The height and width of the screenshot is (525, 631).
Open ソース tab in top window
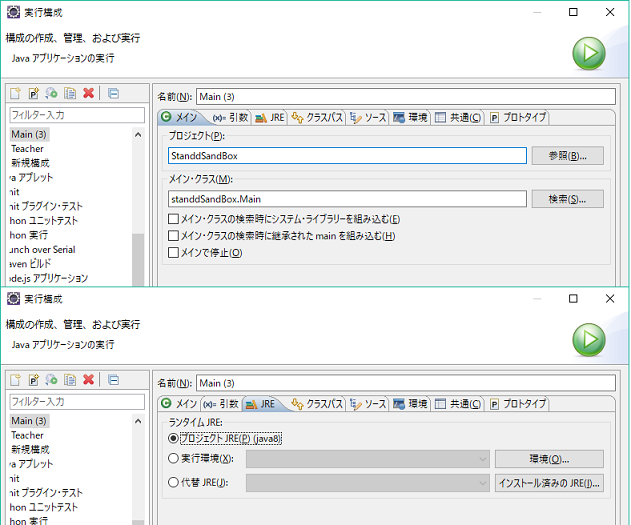[368, 117]
